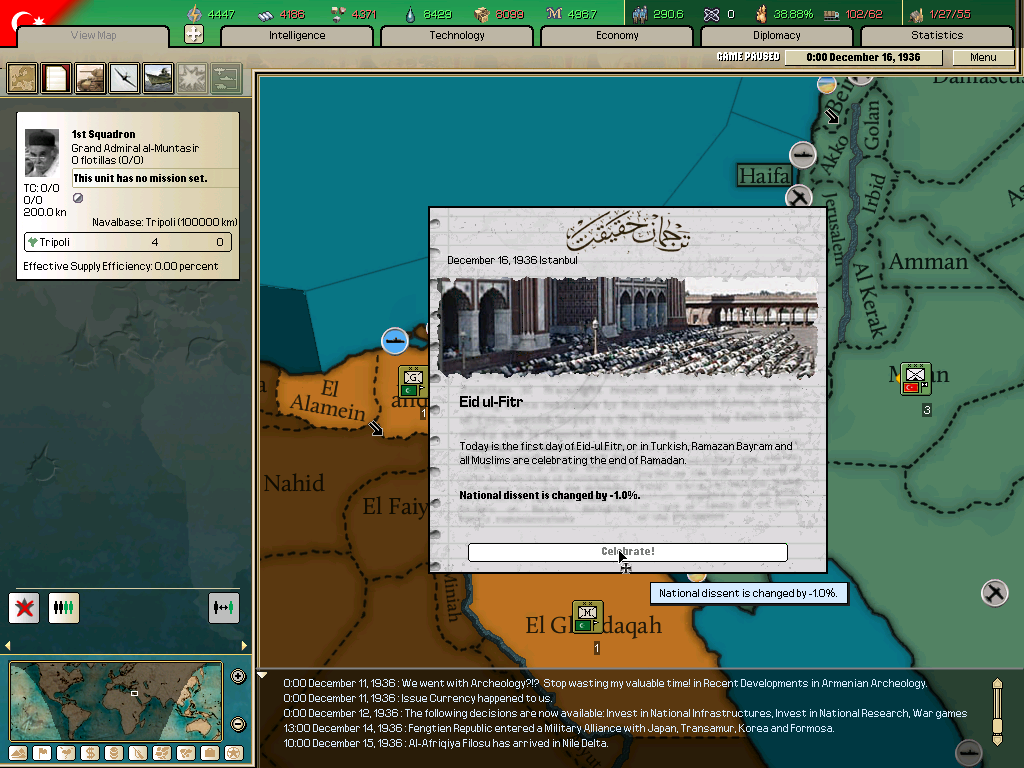The image size is (1024, 768).
Task: Collapse the message log with the triangle
Action: coord(263,676)
